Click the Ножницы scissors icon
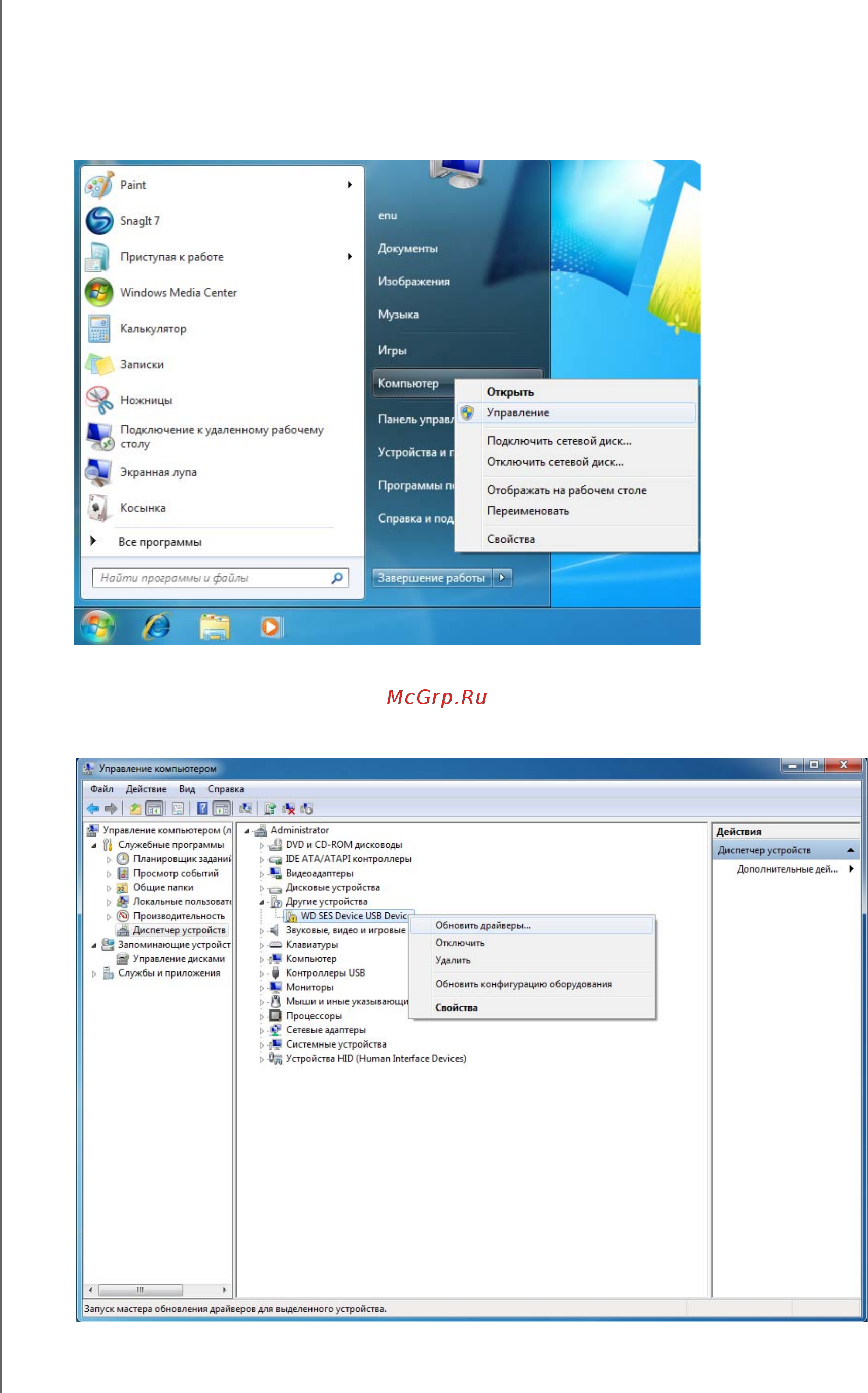The image size is (868, 1393). point(99,400)
